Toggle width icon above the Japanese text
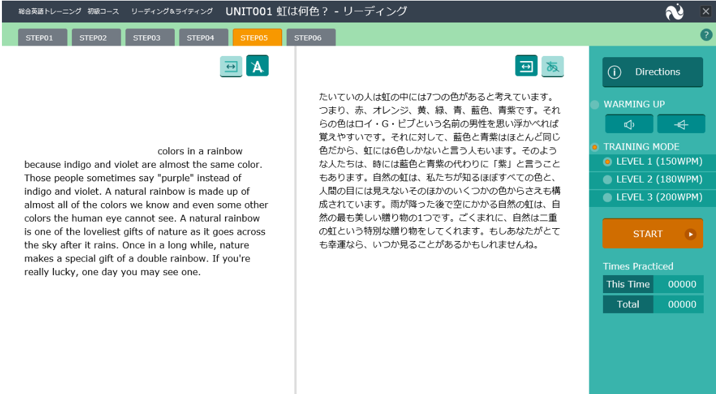The width and height of the screenshot is (716, 394). [526, 66]
